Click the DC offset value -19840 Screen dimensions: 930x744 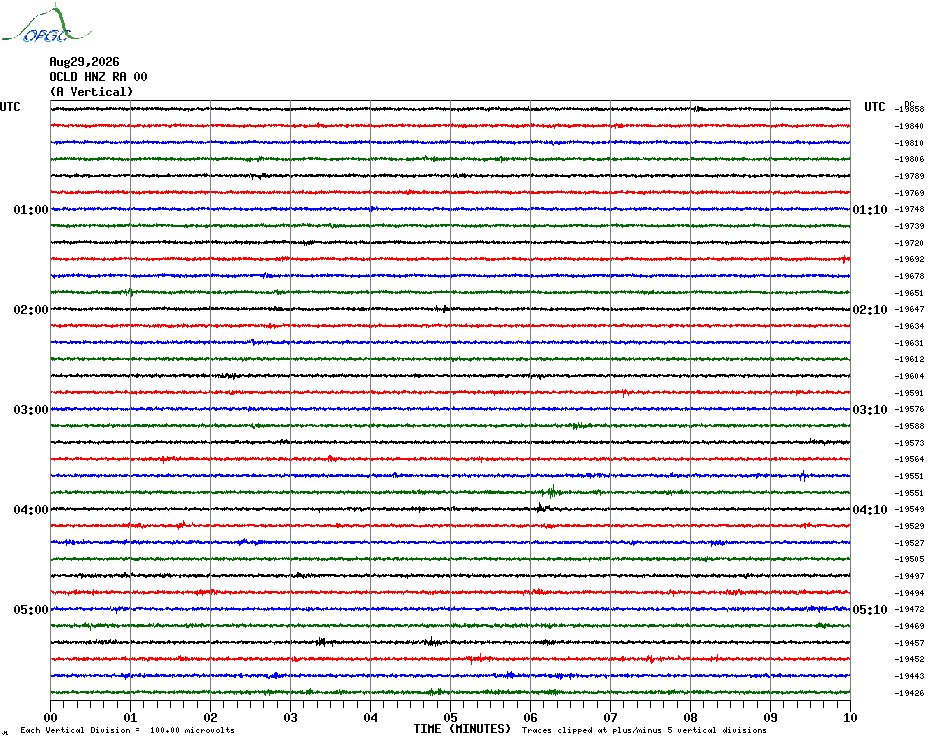click(909, 126)
